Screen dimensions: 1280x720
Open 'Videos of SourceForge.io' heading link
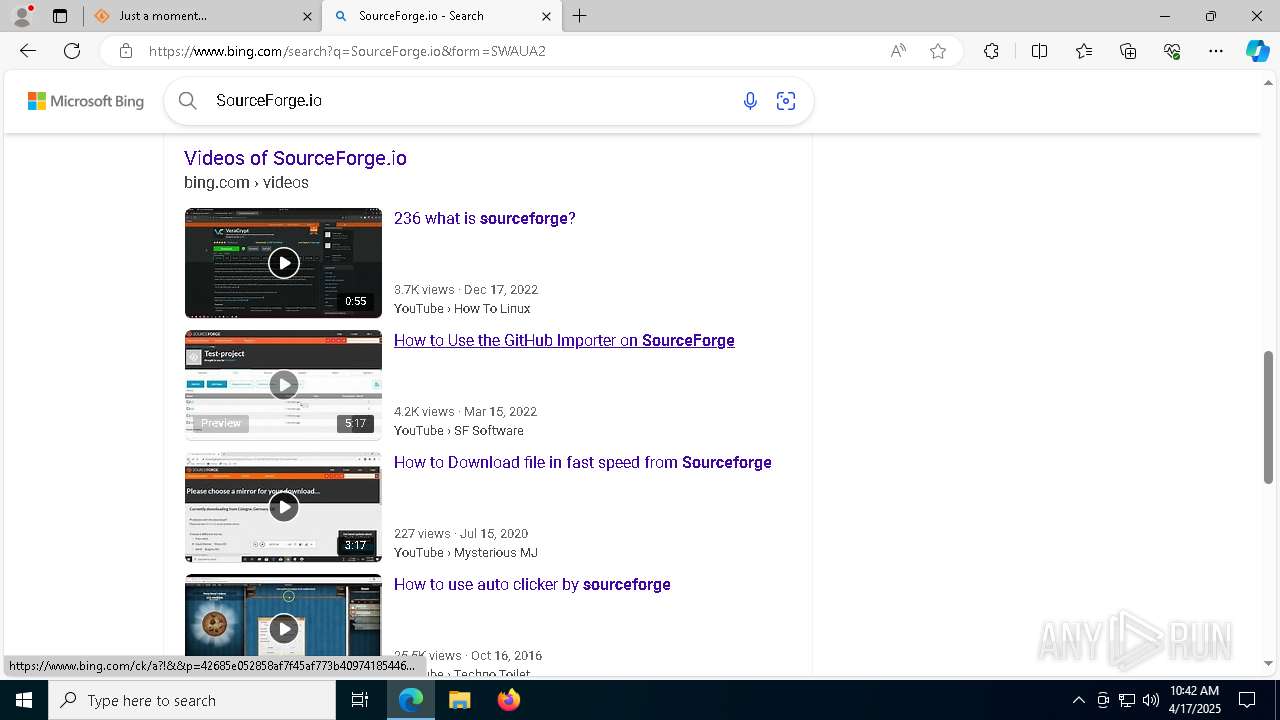(295, 158)
